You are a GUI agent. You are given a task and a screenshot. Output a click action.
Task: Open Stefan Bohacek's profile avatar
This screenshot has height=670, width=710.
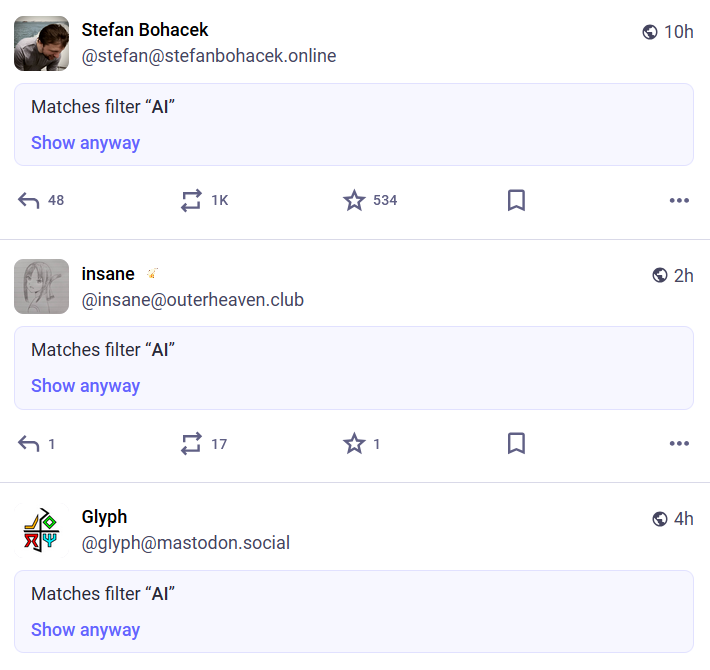pyautogui.click(x=41, y=43)
